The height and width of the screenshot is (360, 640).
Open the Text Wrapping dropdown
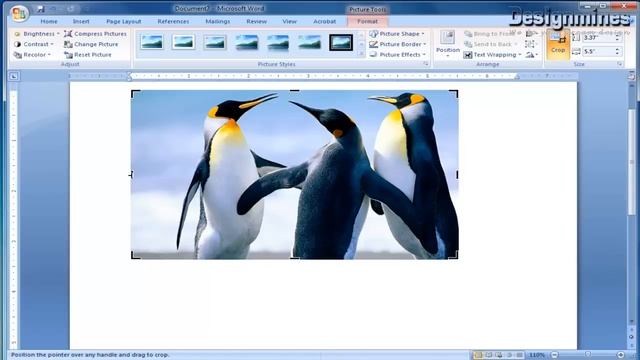click(493, 54)
